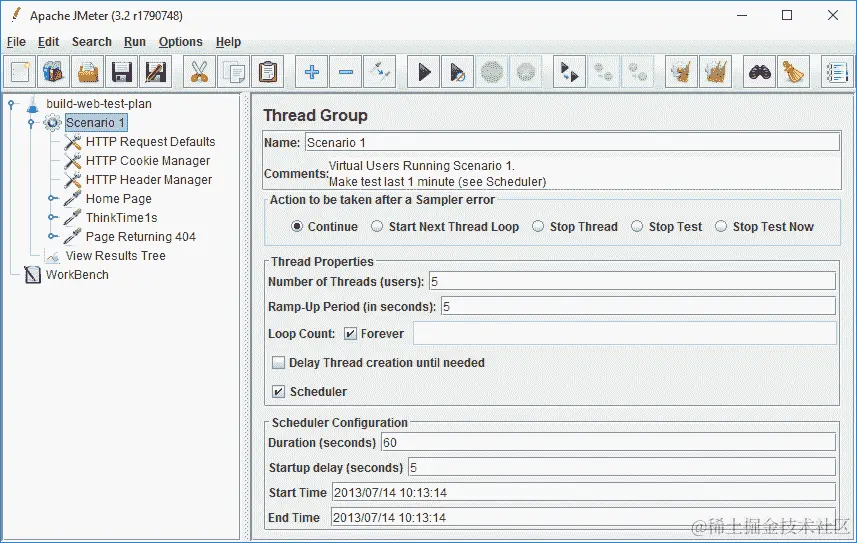Screen dimensions: 857x543
Task: Select the Home Page sampler label
Action: [119, 199]
